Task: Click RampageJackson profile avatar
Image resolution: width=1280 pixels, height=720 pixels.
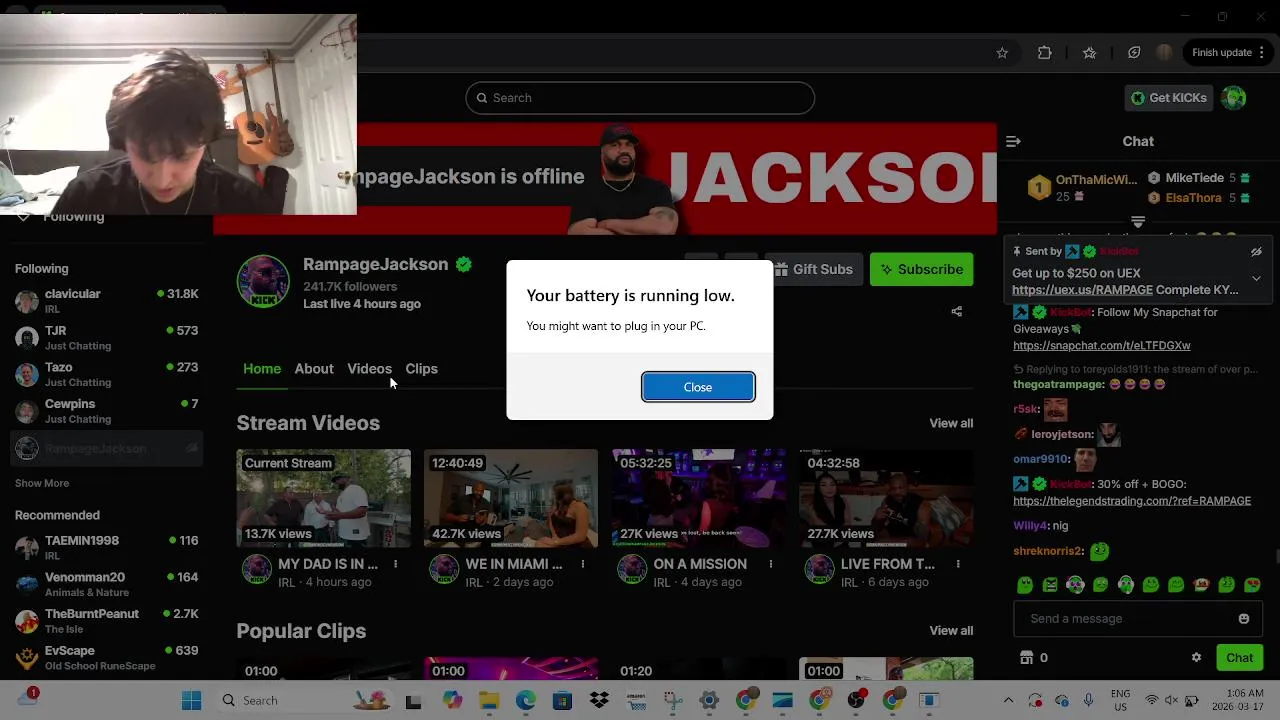Action: click(x=263, y=281)
